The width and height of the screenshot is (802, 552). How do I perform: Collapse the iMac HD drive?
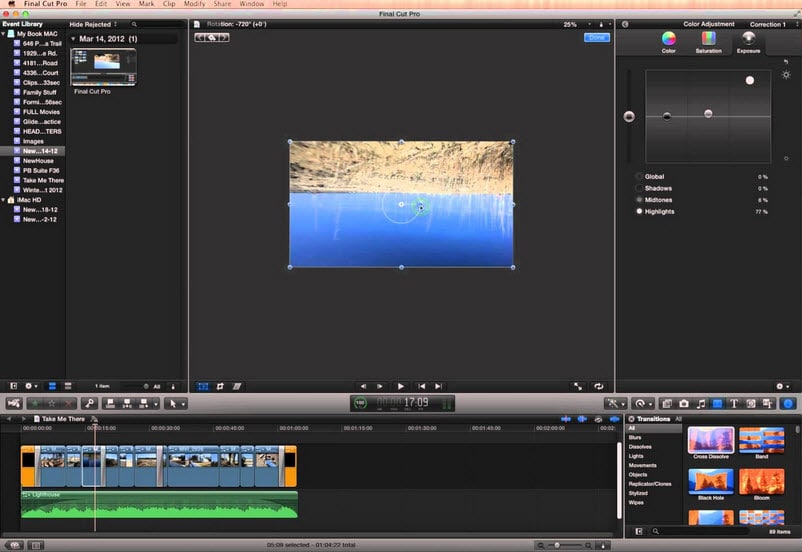(x=4, y=200)
